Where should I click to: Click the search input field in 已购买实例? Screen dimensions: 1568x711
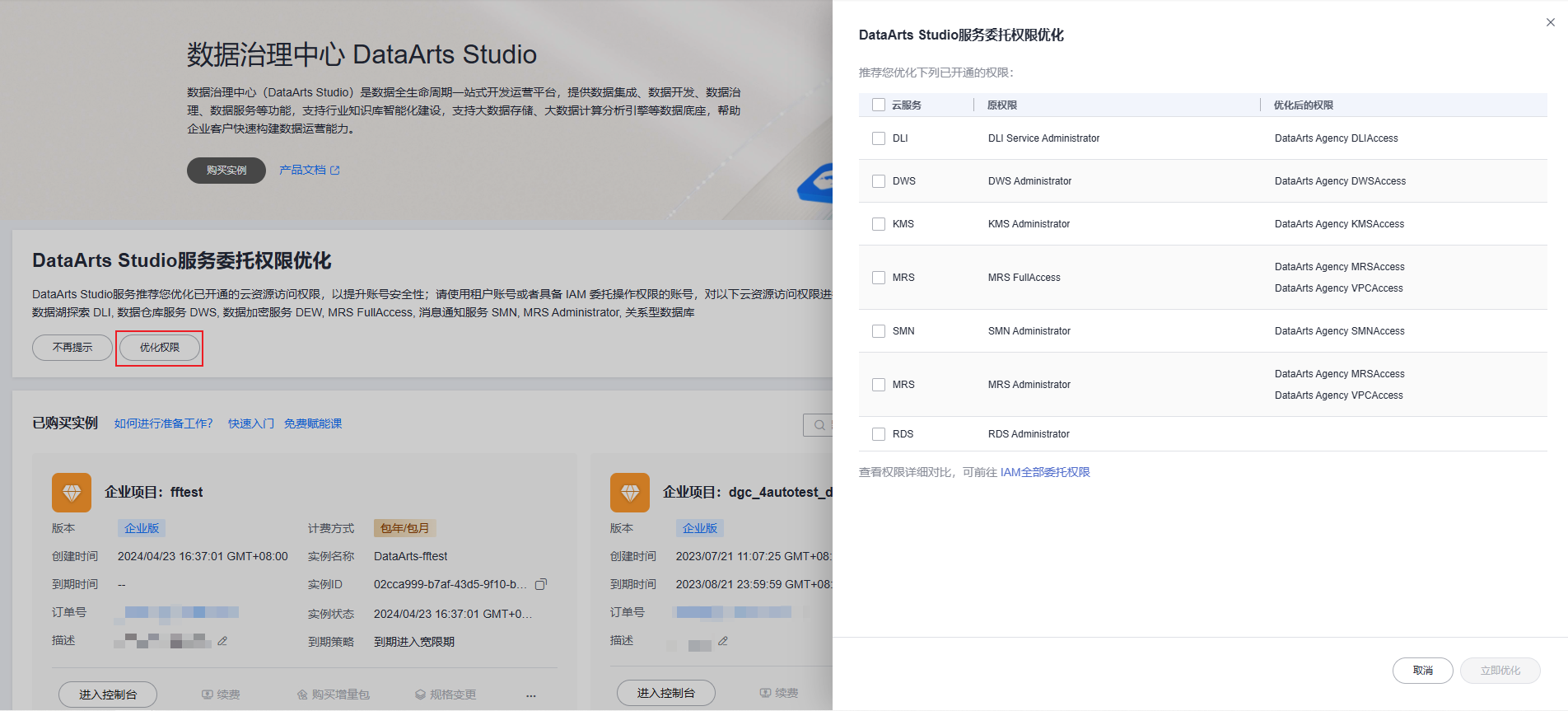[x=819, y=425]
